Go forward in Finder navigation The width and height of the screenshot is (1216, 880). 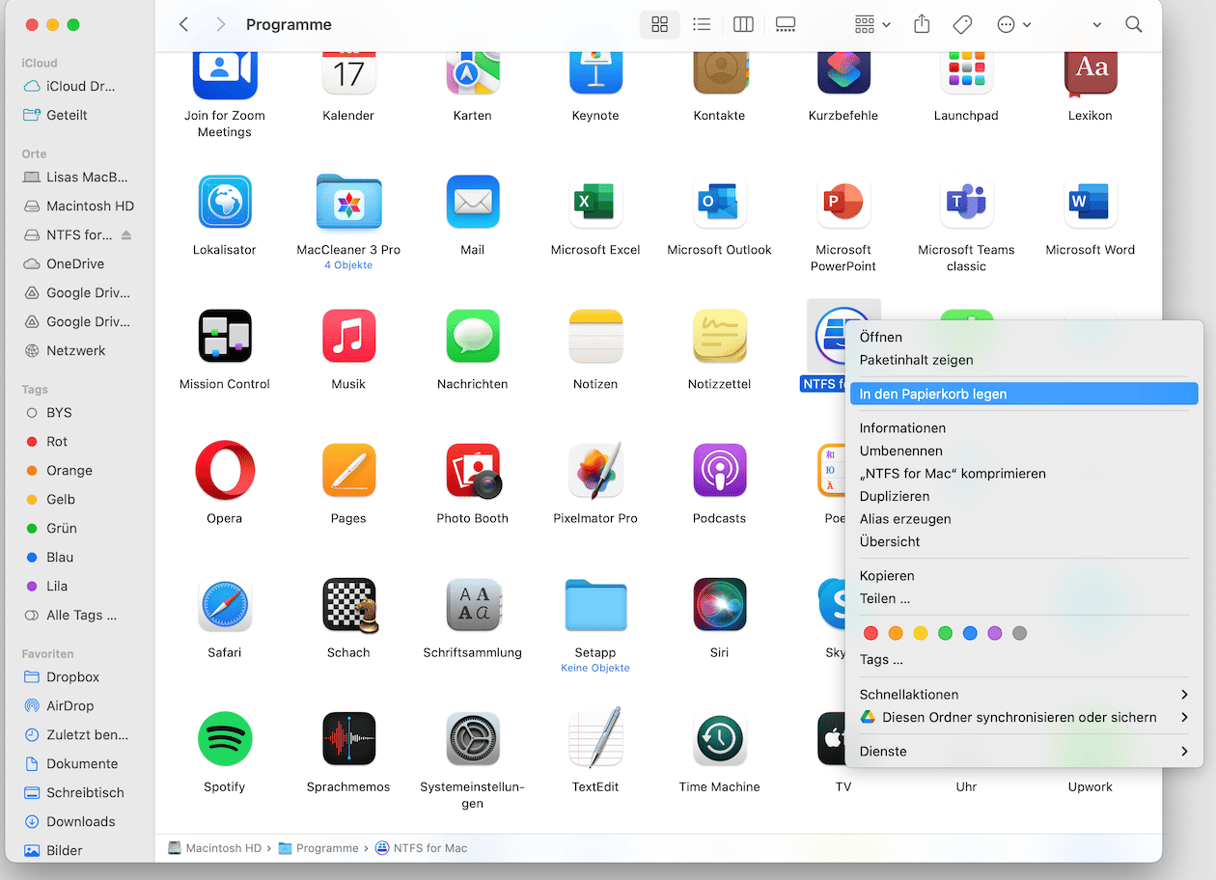click(220, 25)
